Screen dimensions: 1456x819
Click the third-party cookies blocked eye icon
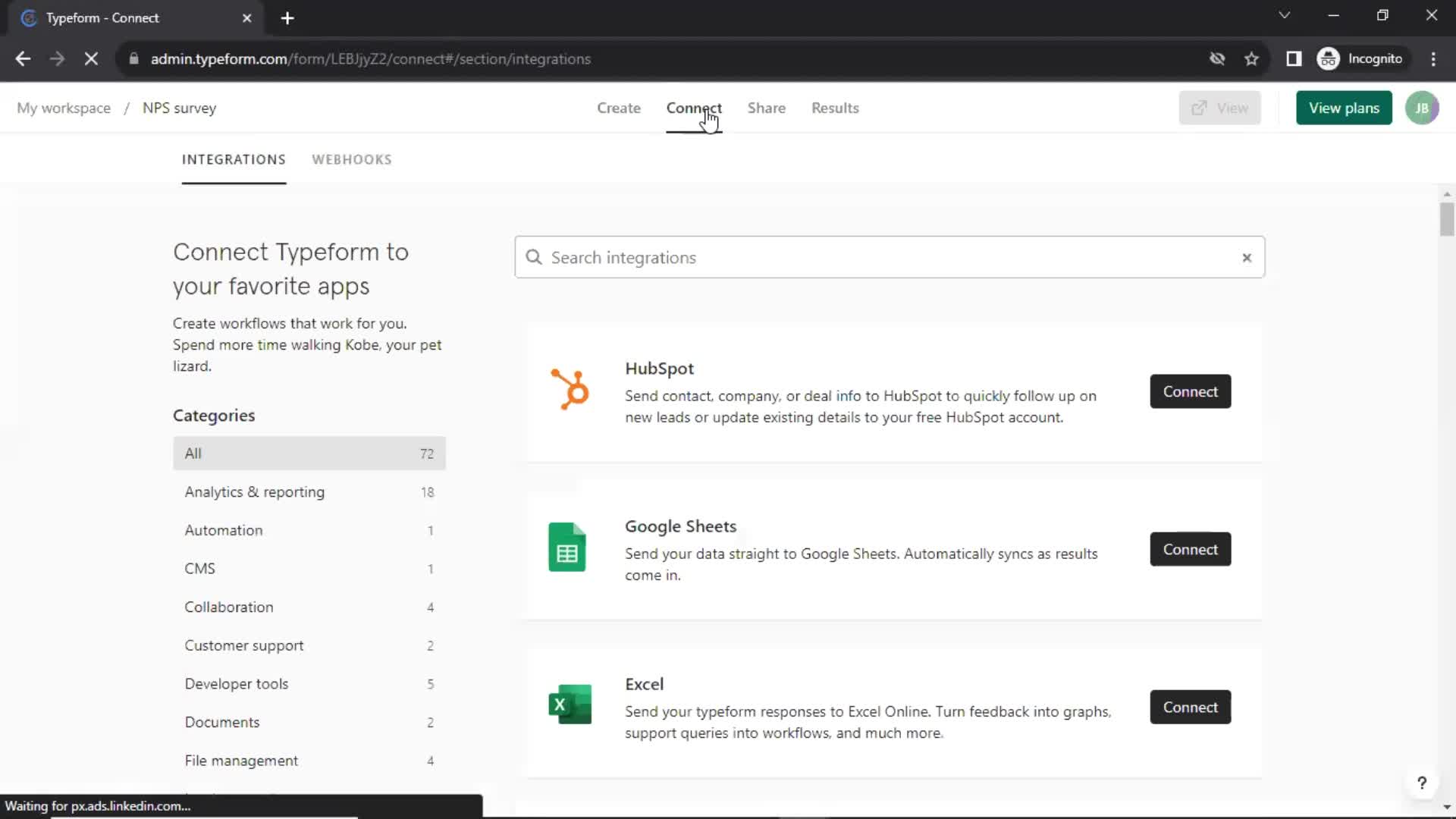coord(1217,58)
